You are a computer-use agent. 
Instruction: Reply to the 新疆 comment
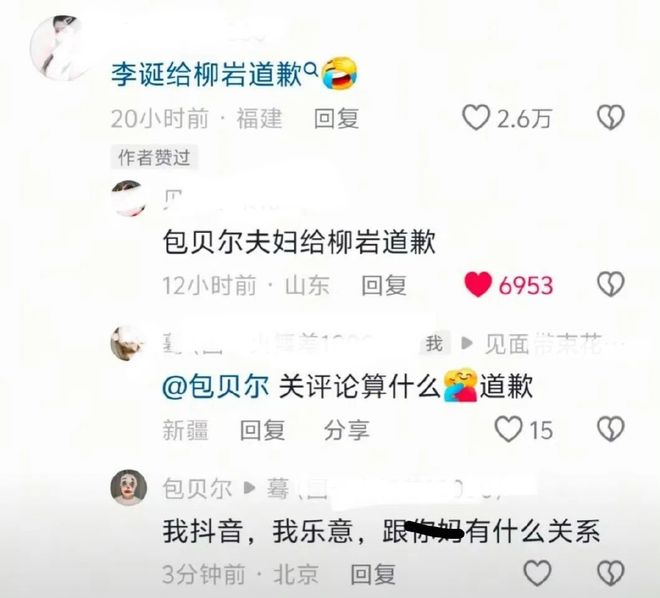(262, 430)
